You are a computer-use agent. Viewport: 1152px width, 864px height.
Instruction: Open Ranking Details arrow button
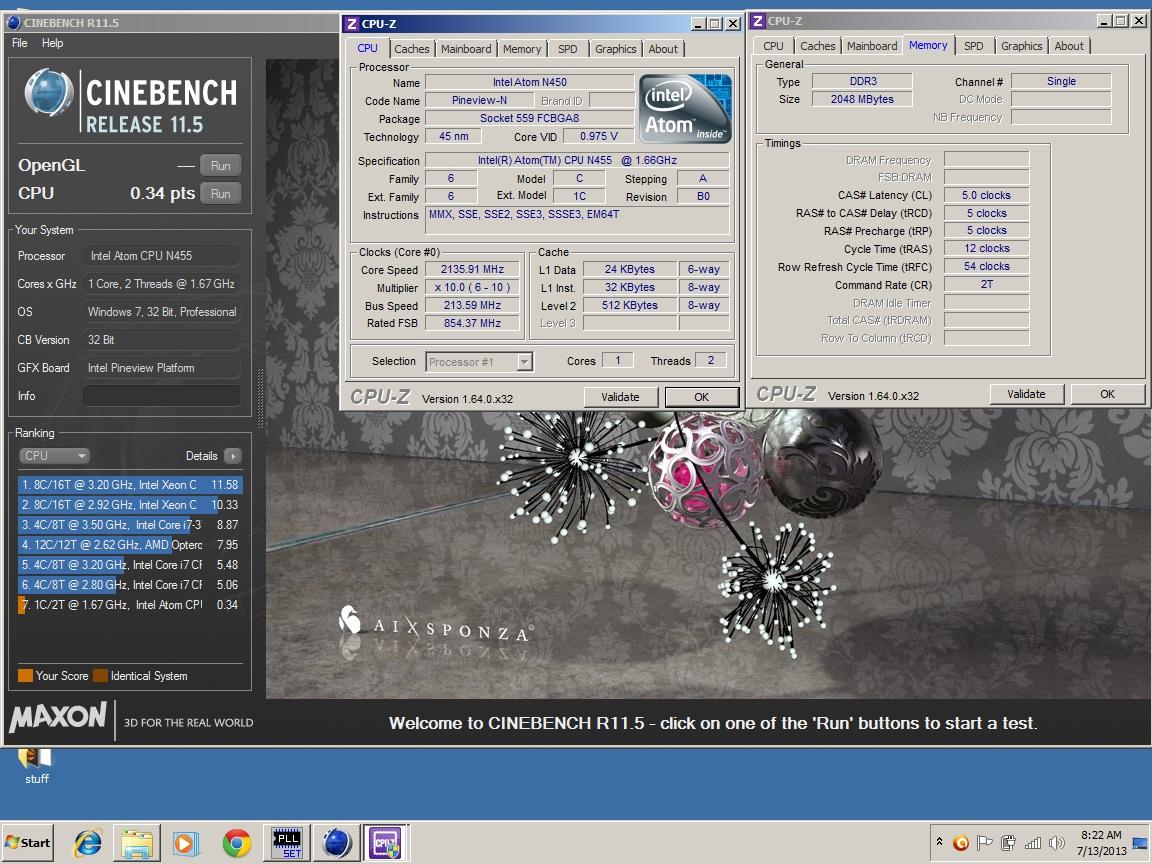click(233, 456)
